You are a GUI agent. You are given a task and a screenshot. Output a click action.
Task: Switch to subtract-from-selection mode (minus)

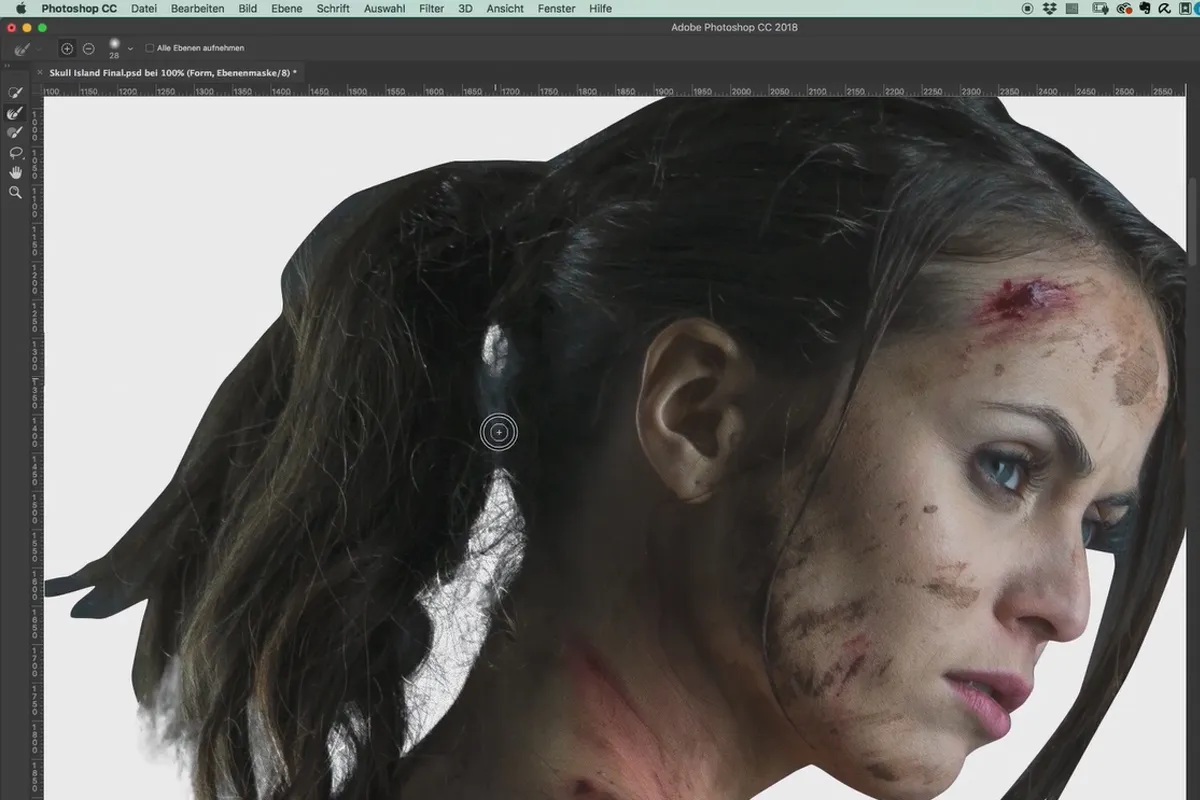pyautogui.click(x=89, y=48)
